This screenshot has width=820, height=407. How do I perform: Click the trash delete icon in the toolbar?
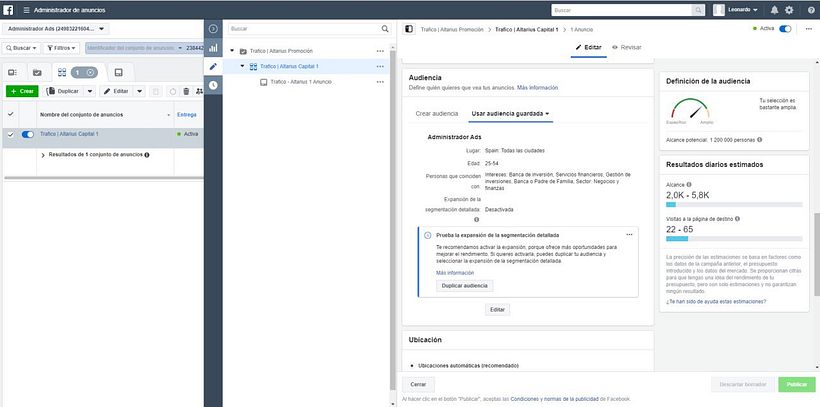tap(186, 91)
